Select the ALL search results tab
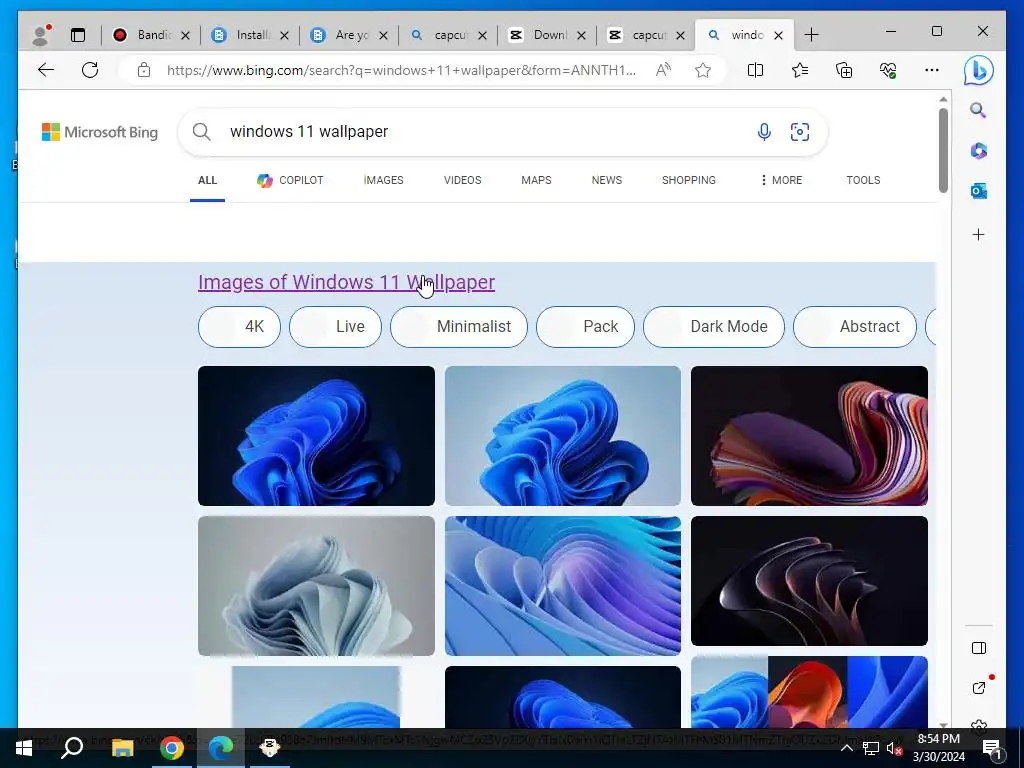The image size is (1024, 768). tap(207, 180)
